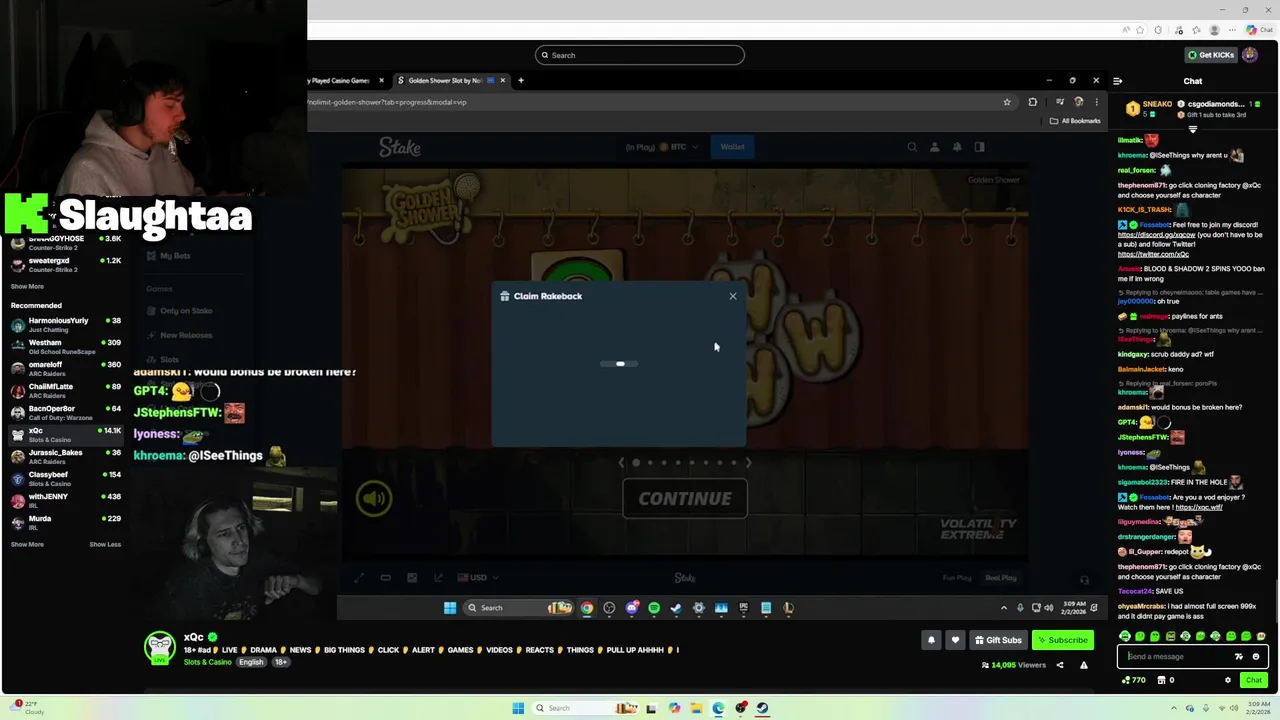1280x720 pixels.
Task: Collapse the chat panel arrow icon
Action: pyautogui.click(x=1118, y=81)
